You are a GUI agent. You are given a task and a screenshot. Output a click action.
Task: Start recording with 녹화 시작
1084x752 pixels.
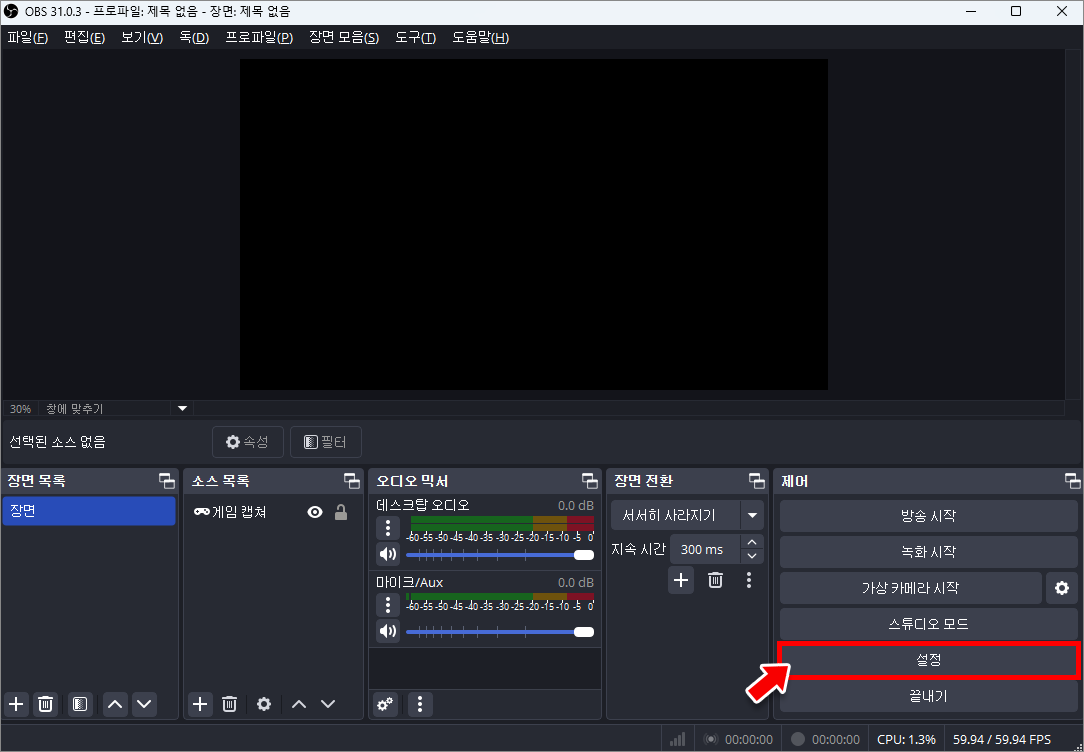928,552
